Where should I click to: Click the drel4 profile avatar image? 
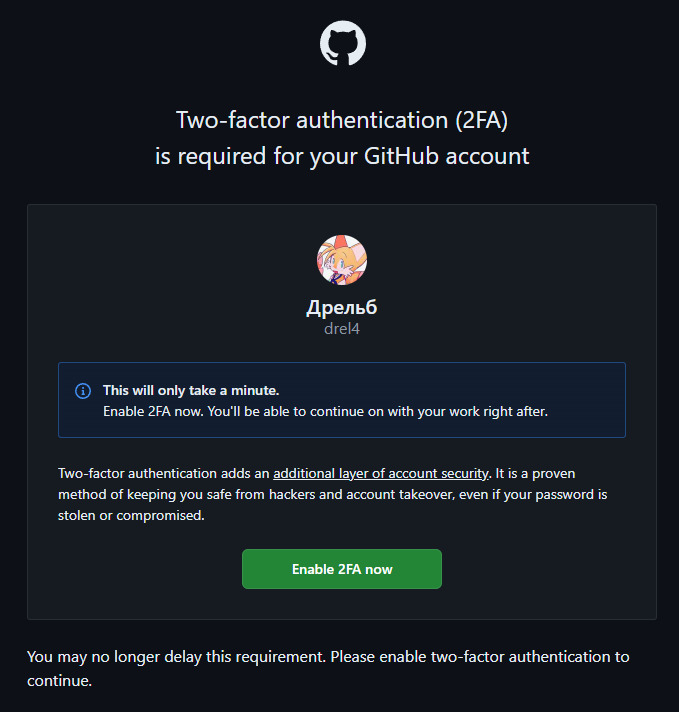pos(342,261)
